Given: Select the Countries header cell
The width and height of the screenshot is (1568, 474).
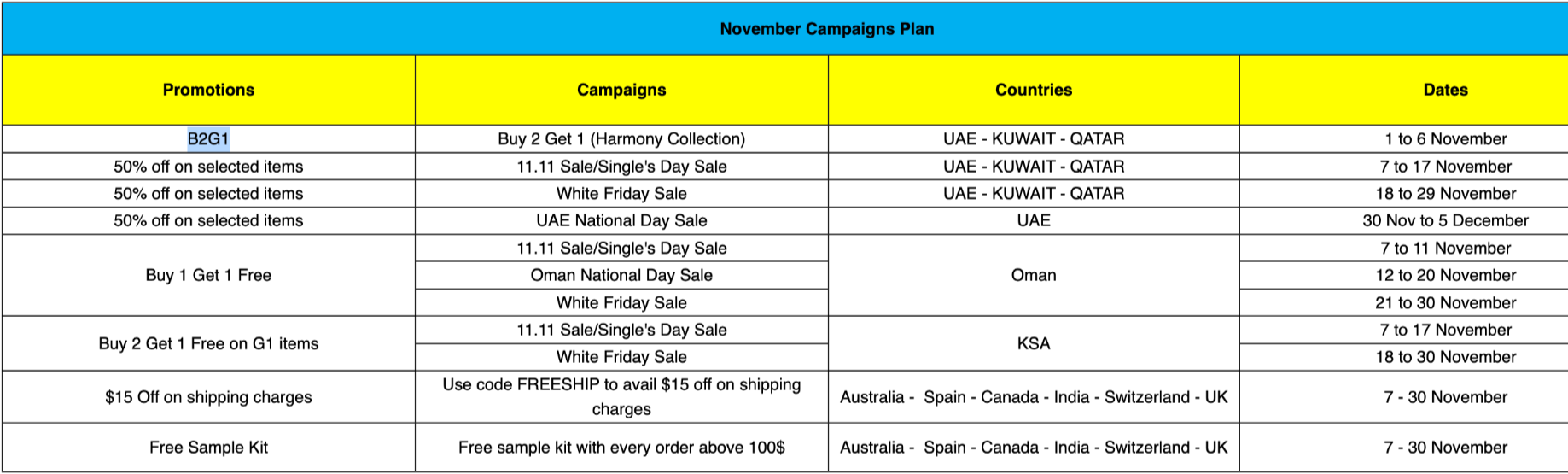Looking at the screenshot, I should tap(1033, 90).
